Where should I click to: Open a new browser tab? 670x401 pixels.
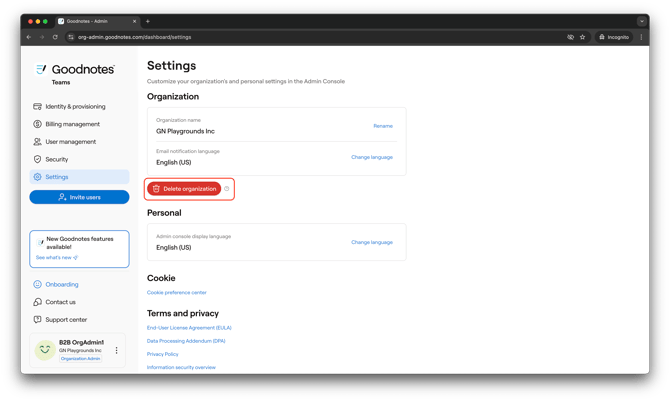click(x=148, y=21)
